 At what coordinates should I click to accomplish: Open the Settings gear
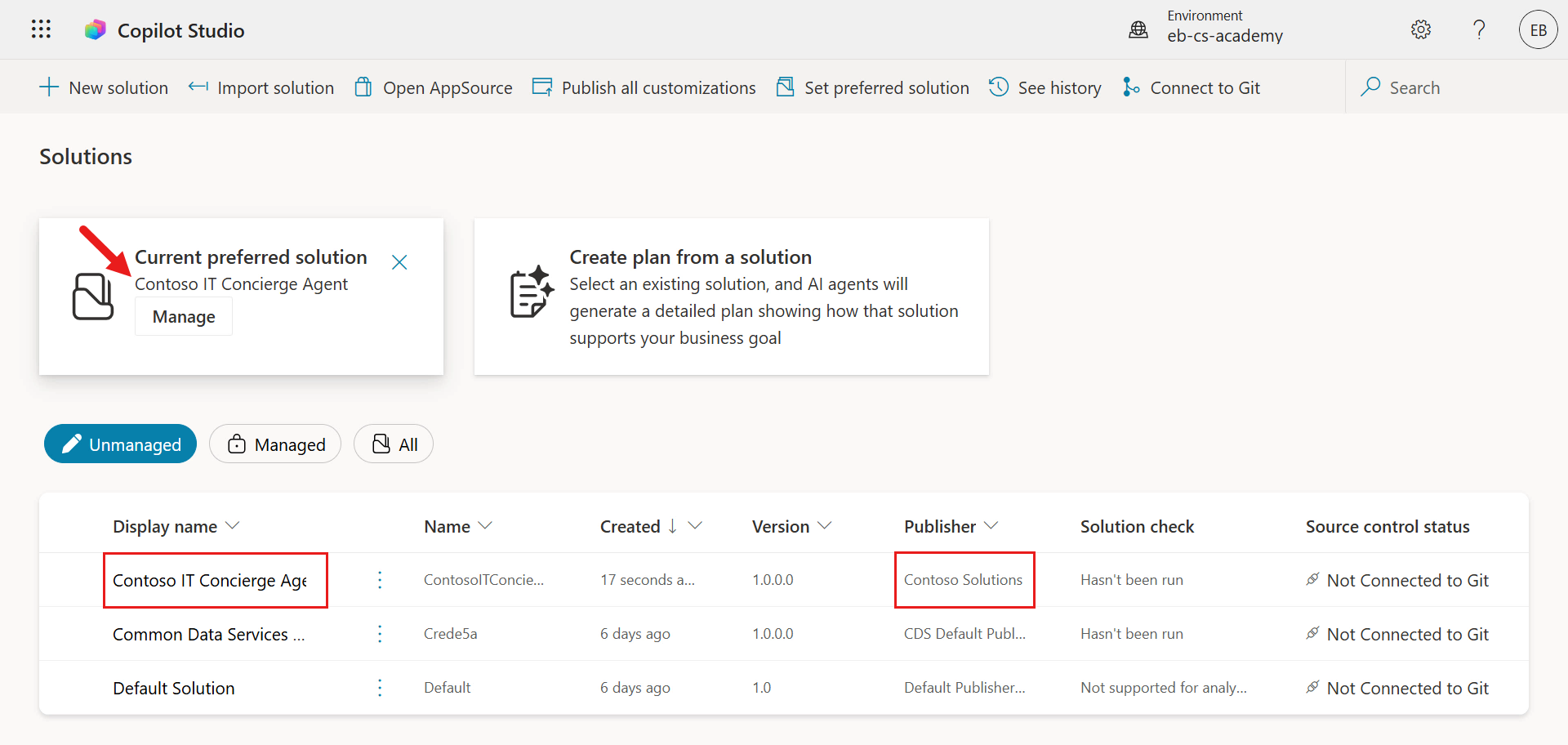1421,29
